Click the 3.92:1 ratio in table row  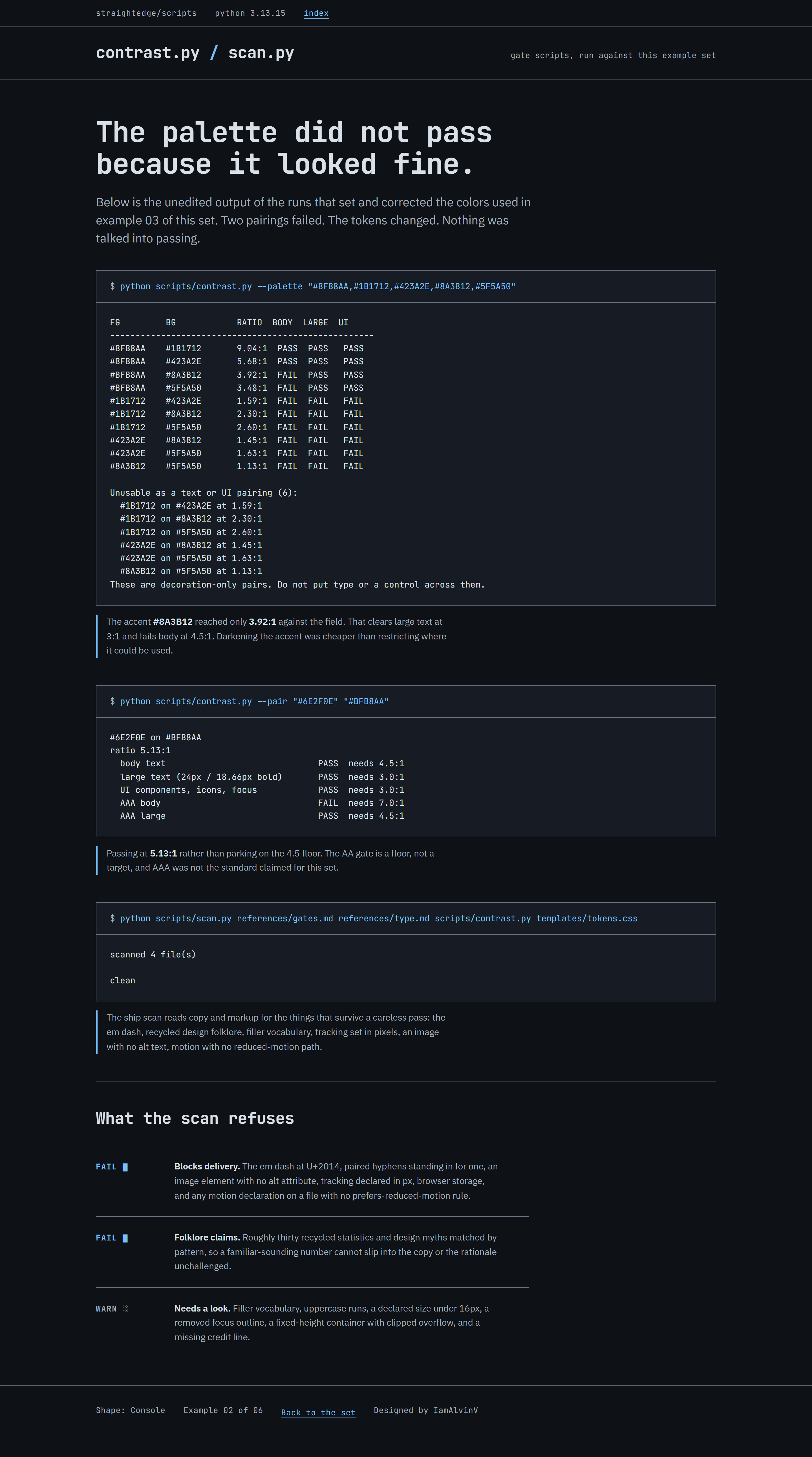click(251, 375)
